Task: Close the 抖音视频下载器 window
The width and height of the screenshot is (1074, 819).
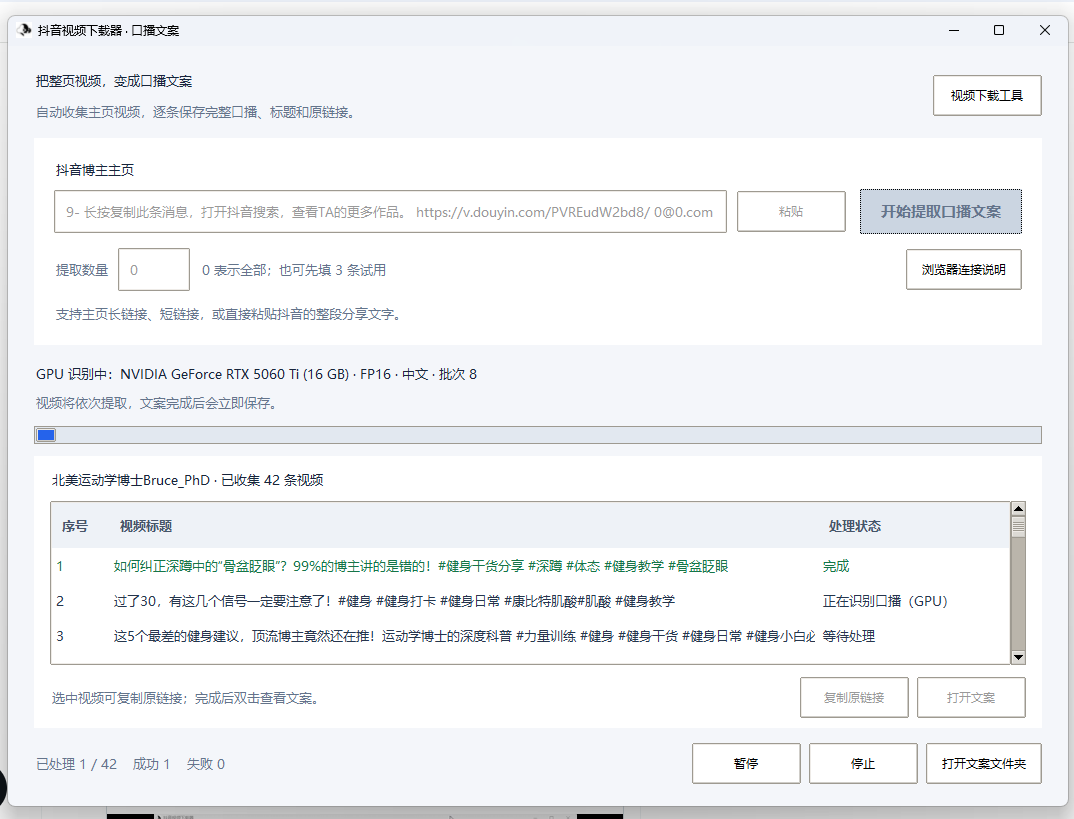Action: point(1045,30)
